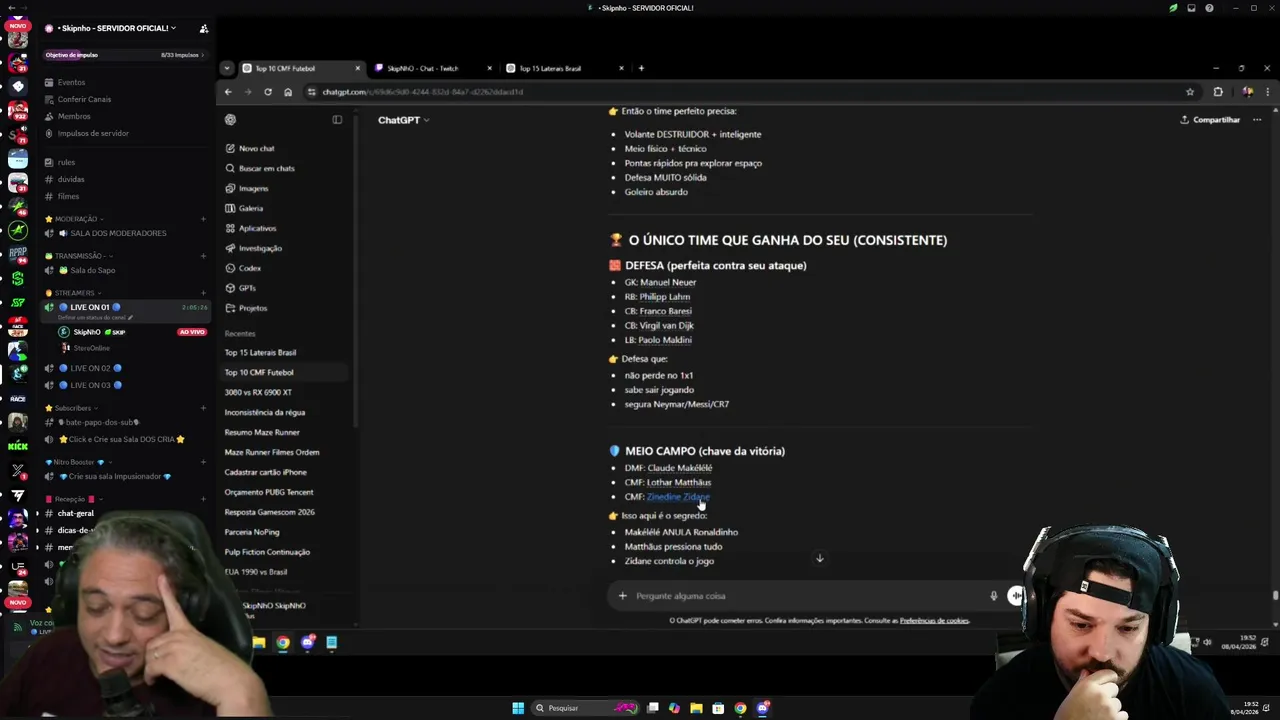
Task: Collapse the Subscribers category in Discord
Action: [x=72, y=408]
